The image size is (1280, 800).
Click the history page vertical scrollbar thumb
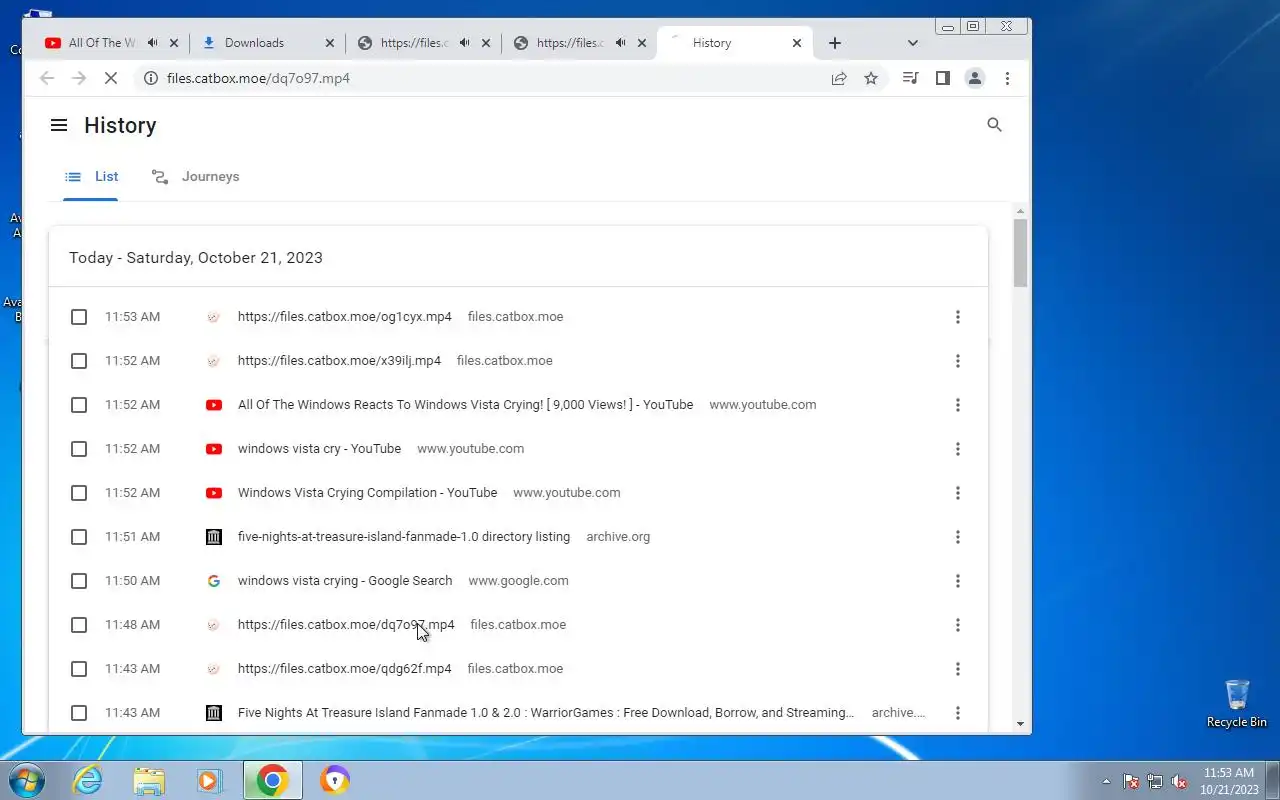click(x=1020, y=253)
